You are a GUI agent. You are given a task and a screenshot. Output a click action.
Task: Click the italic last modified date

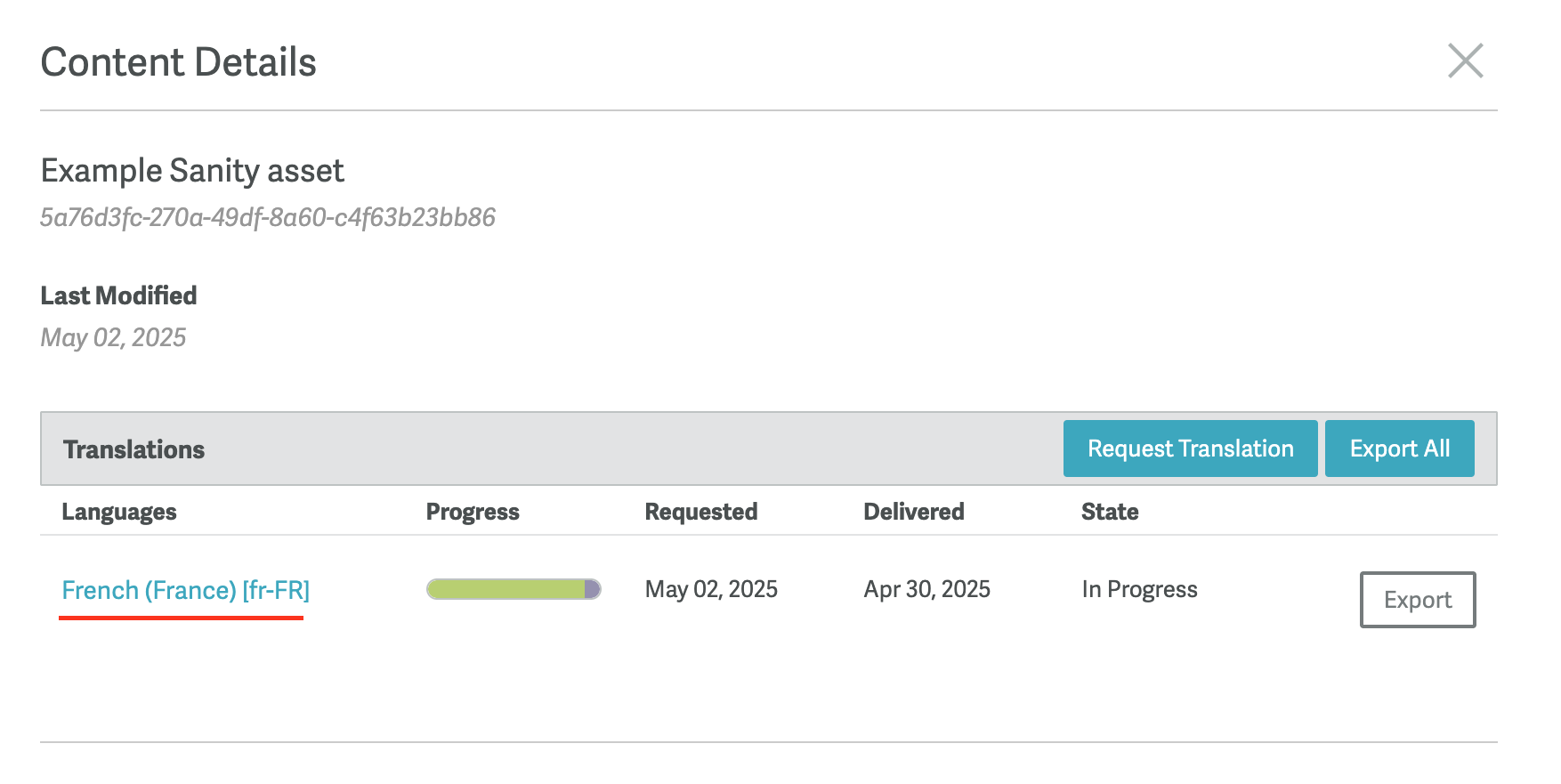coord(113,338)
